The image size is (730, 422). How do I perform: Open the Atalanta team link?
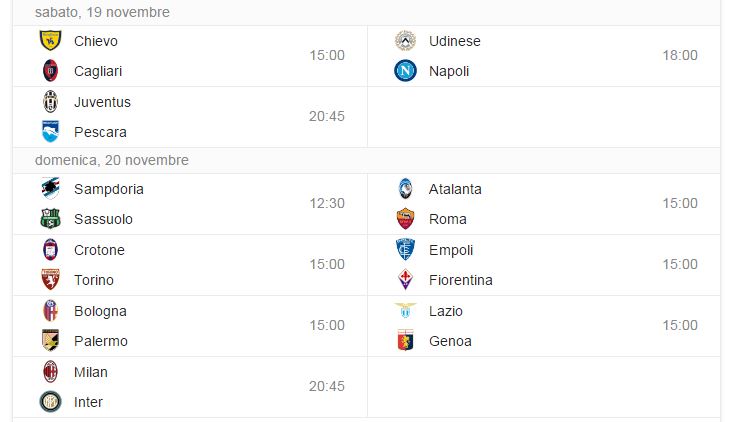455,189
